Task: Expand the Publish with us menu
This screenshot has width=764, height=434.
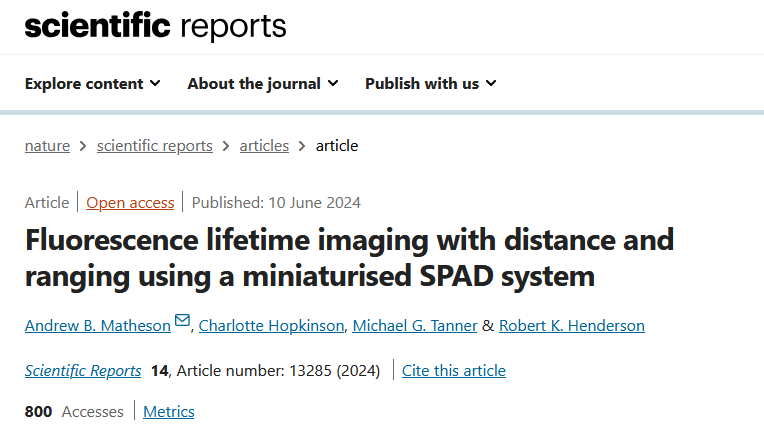Action: coord(430,84)
